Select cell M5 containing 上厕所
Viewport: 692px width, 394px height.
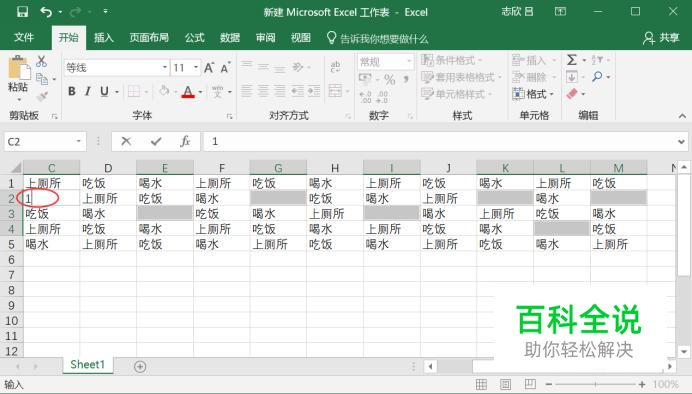(x=619, y=244)
